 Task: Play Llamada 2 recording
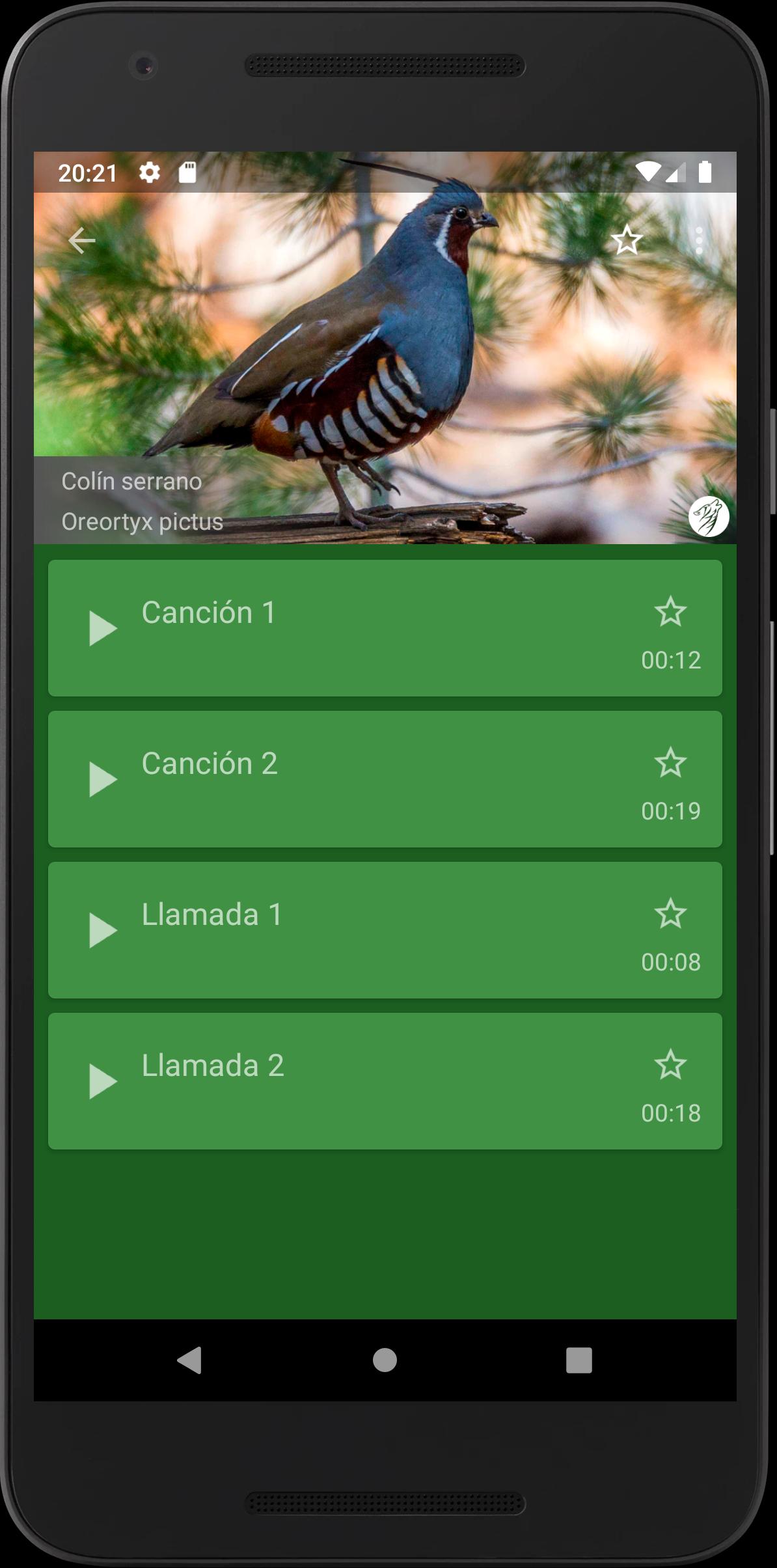click(x=103, y=1081)
